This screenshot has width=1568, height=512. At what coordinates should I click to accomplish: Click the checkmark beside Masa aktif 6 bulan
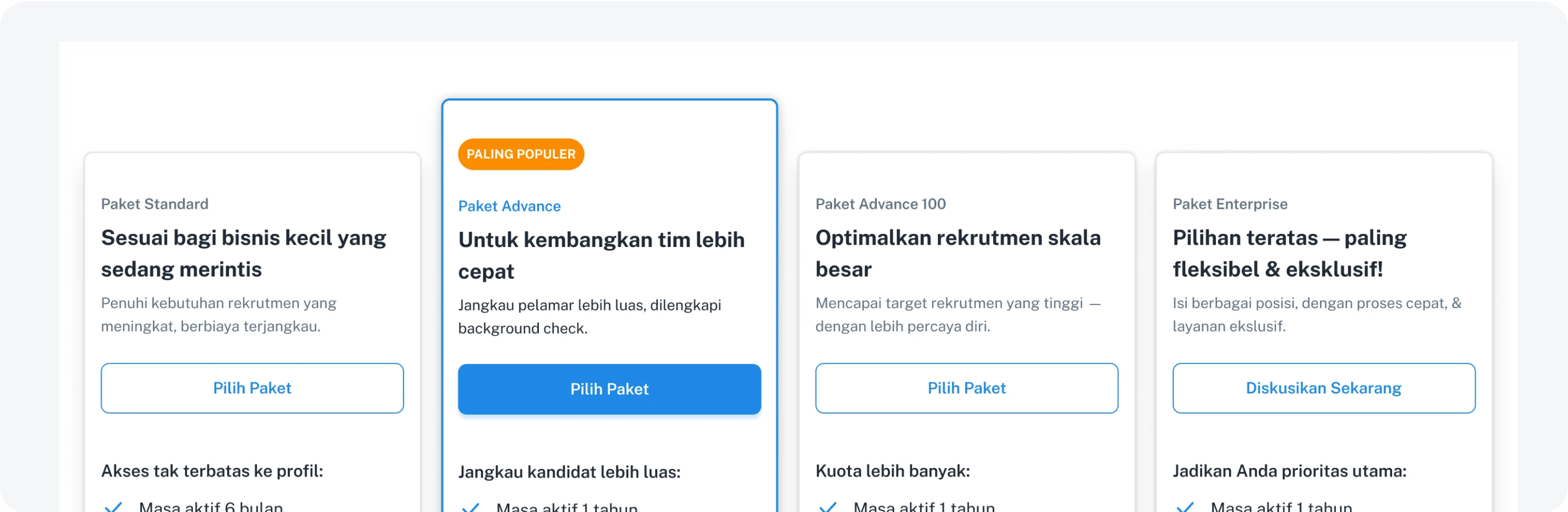114,507
